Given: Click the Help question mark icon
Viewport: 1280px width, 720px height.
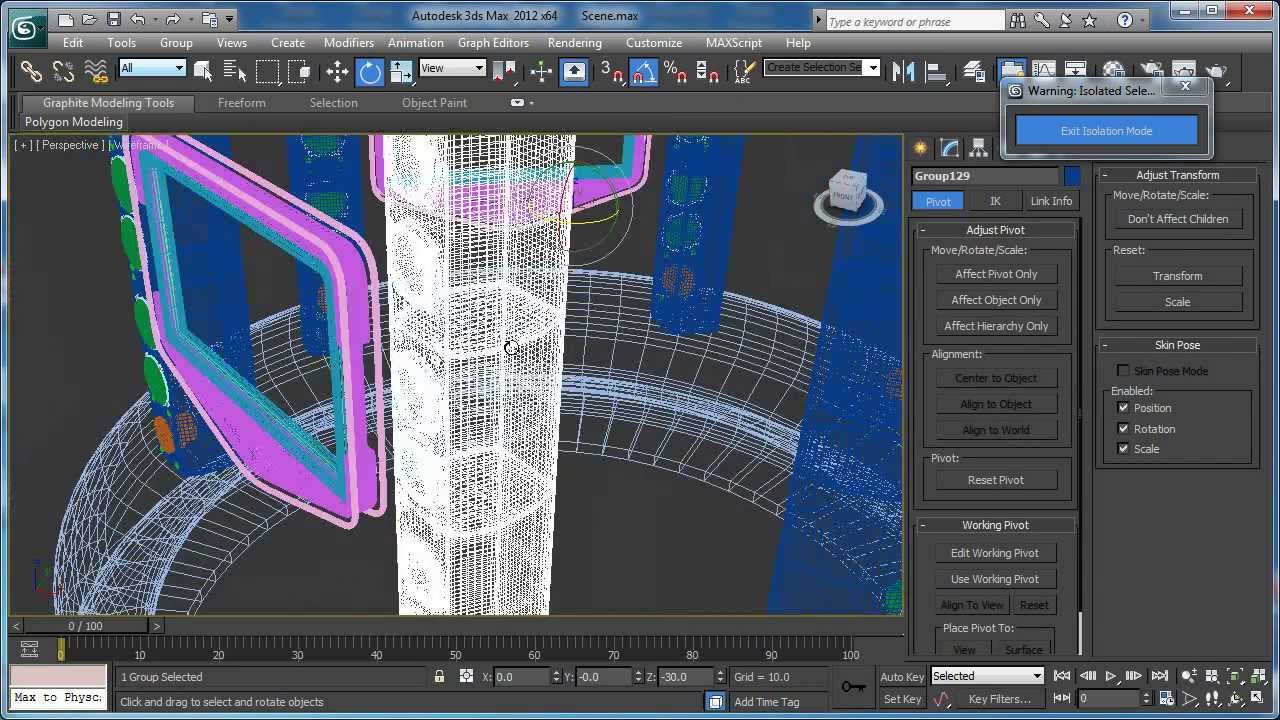Looking at the screenshot, I should [1125, 20].
